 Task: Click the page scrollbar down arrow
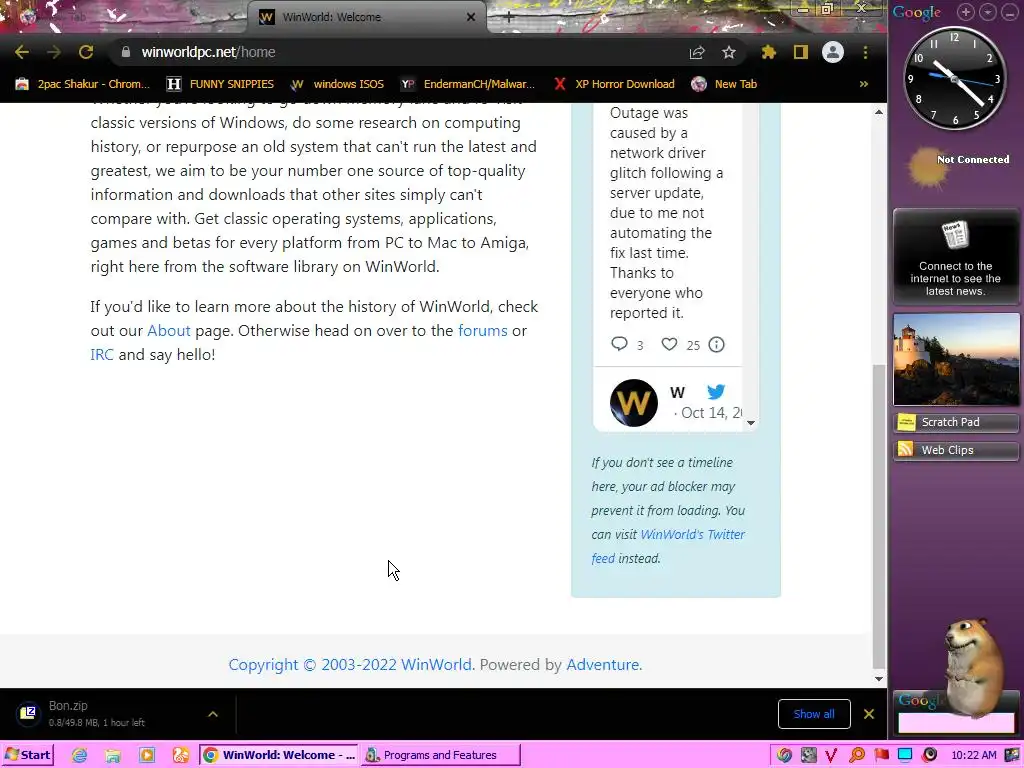tap(879, 679)
